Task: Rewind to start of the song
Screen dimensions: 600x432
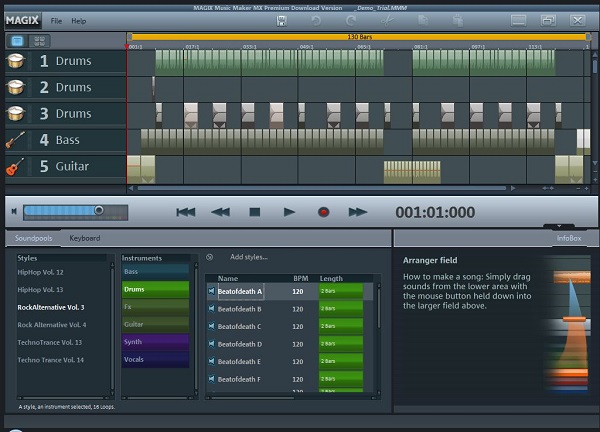Action: click(185, 212)
